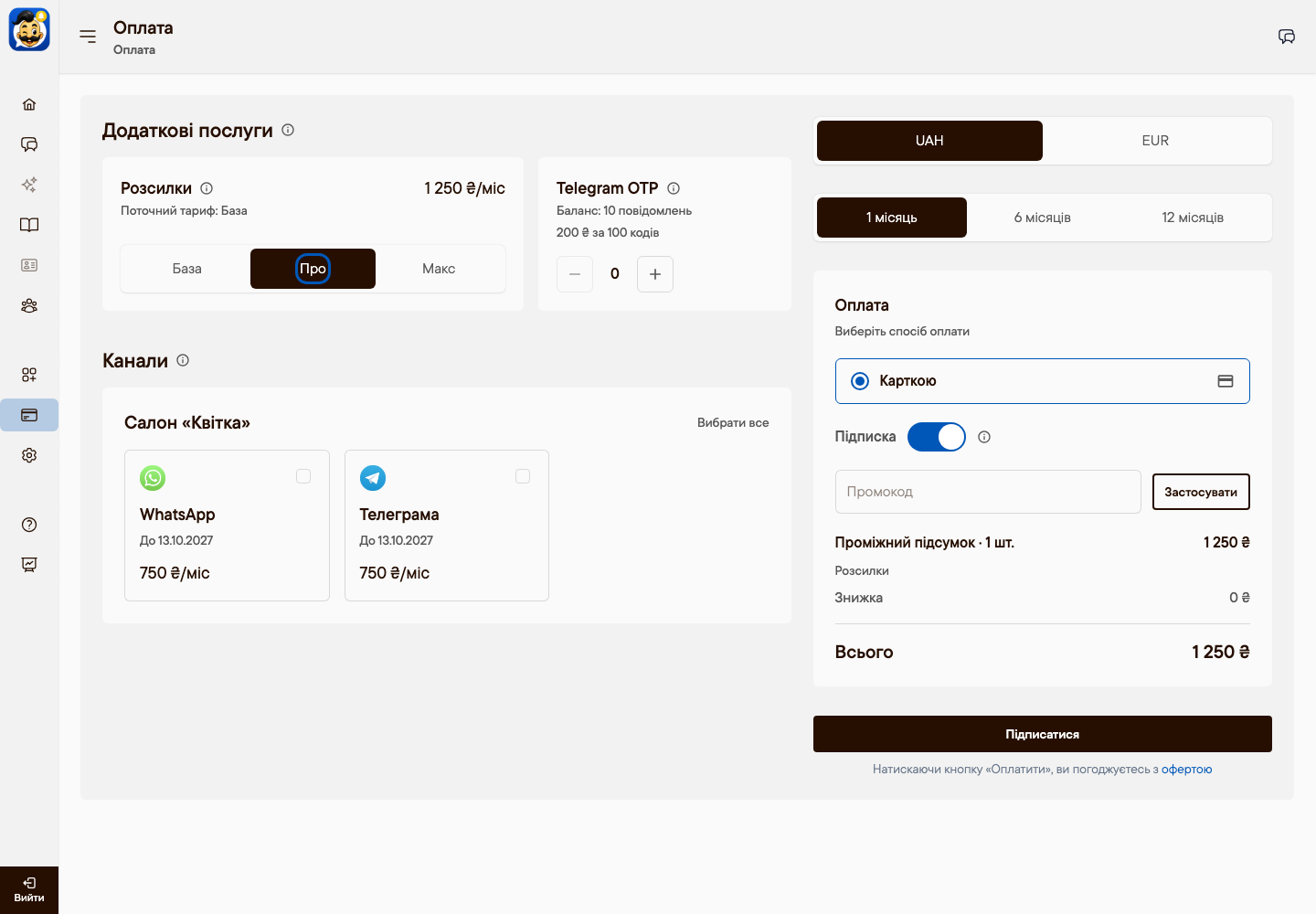Image resolution: width=1316 pixels, height=914 pixels.
Task: Tick the Телеграма channel checkbox
Action: point(523,476)
